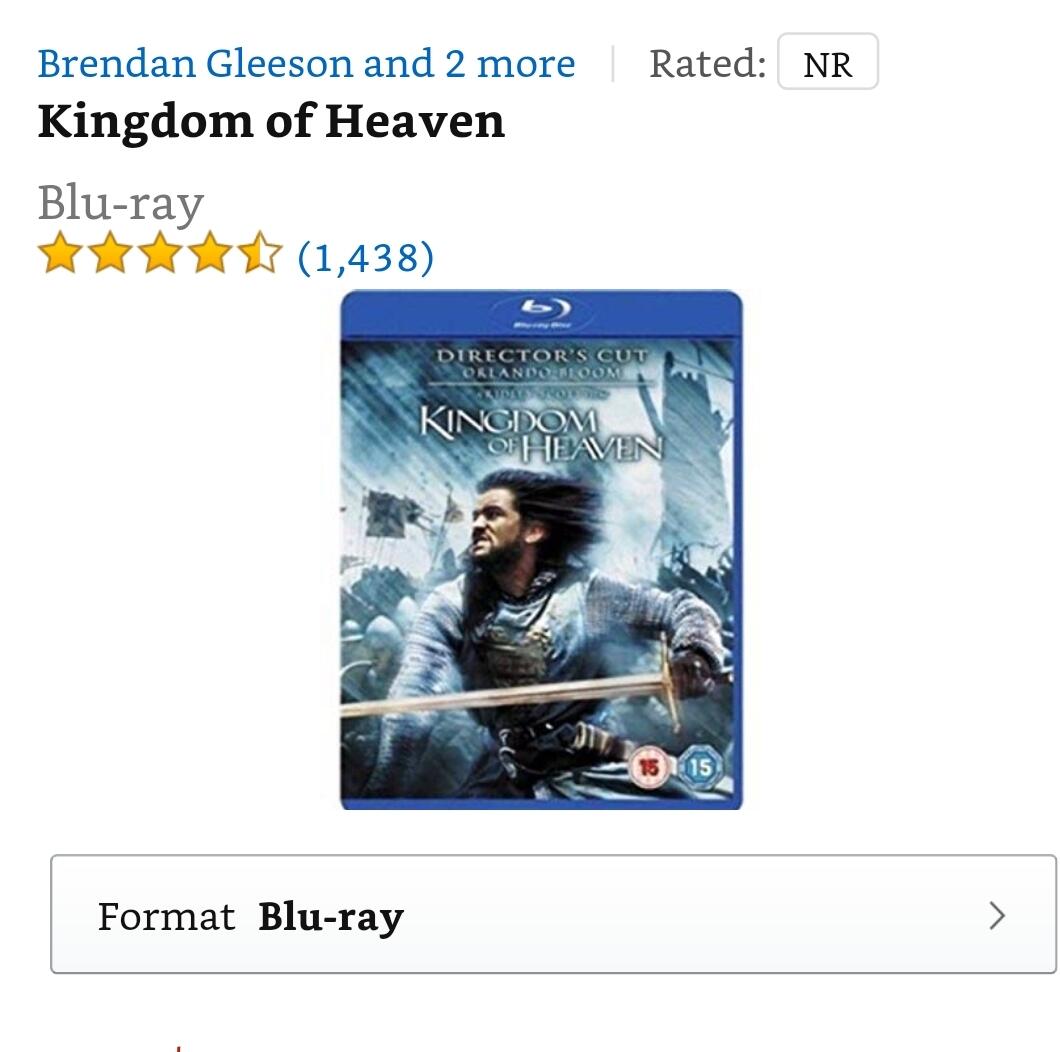Click the gray Blu-ray subtitle text
The image size is (1060, 1052).
tap(121, 203)
